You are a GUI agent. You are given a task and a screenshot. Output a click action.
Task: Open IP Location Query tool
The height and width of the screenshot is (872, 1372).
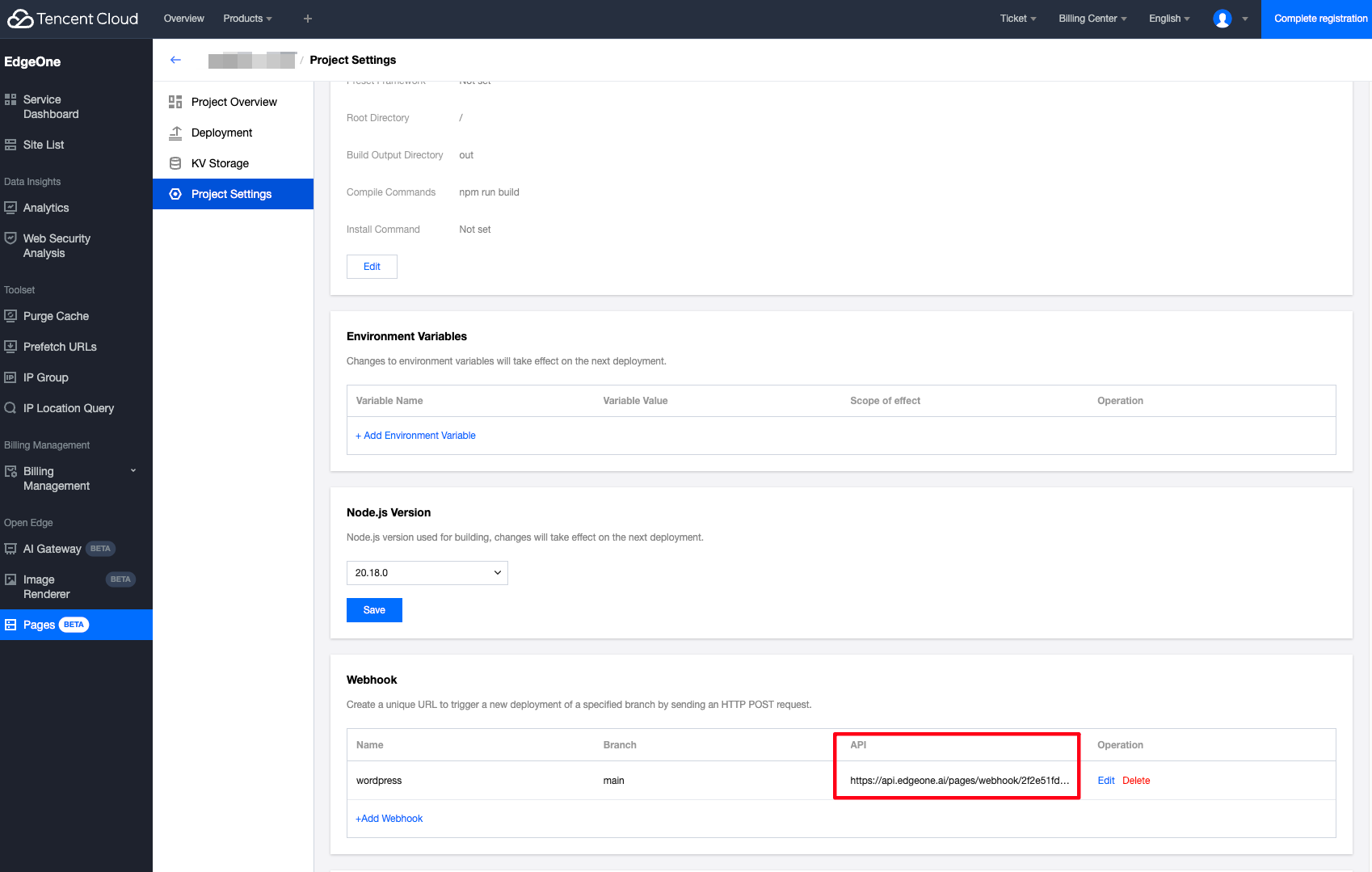[68, 408]
